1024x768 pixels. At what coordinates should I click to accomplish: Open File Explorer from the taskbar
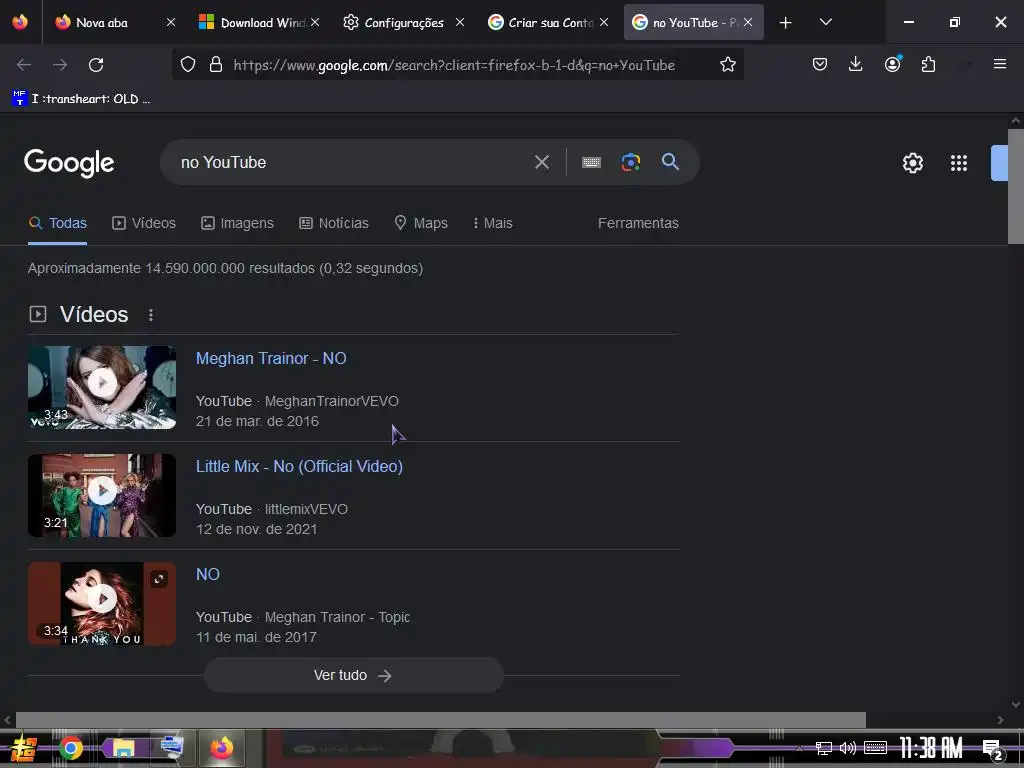(123, 748)
